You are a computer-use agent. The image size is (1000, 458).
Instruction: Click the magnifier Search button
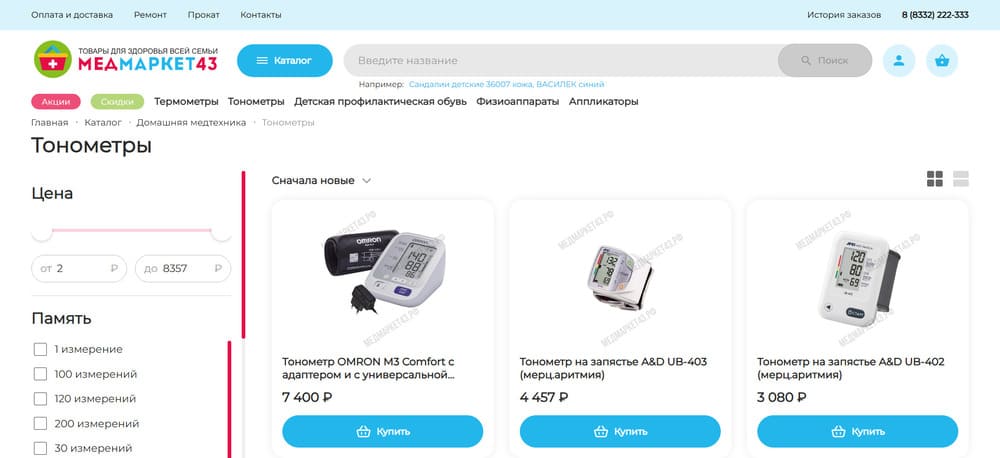[x=825, y=61]
